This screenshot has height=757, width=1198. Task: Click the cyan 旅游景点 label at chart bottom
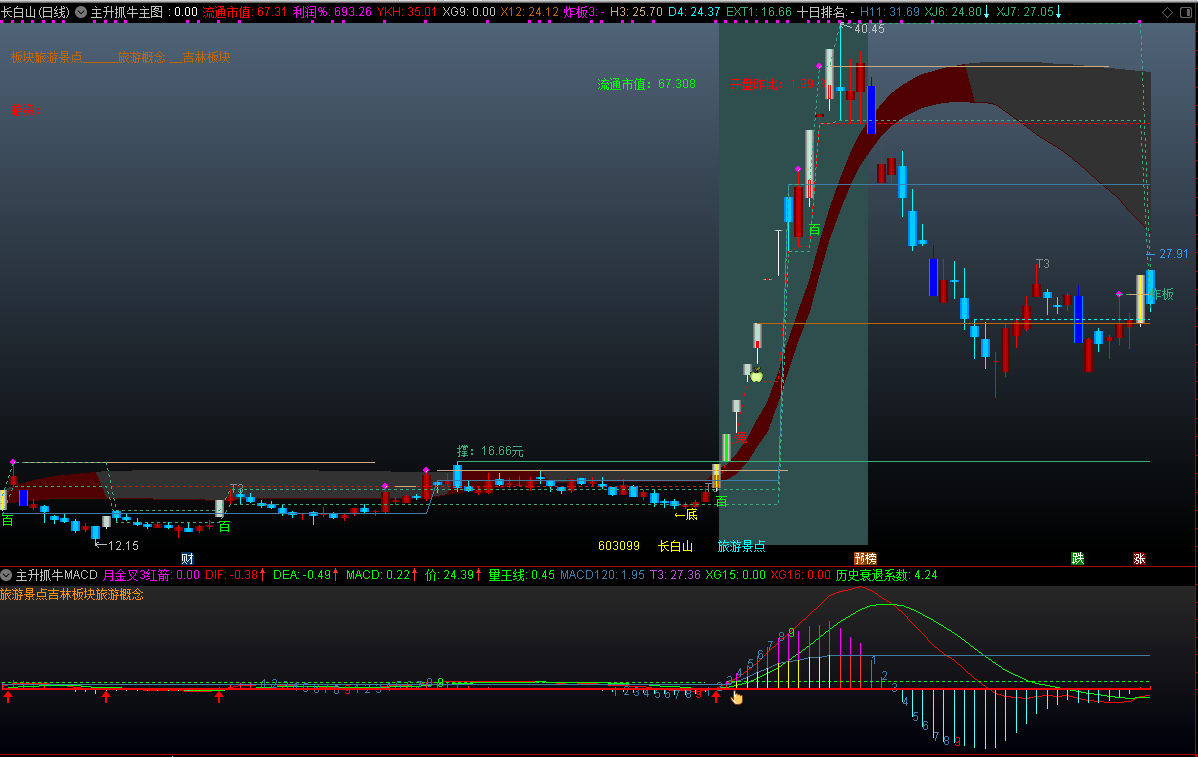(741, 546)
